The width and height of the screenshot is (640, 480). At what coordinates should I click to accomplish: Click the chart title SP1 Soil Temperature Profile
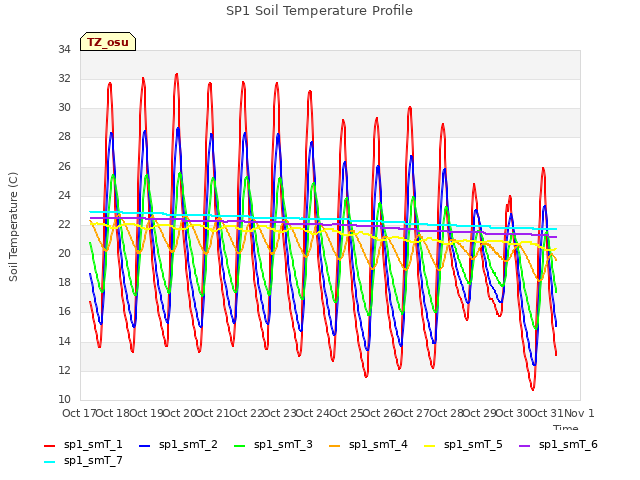(319, 11)
